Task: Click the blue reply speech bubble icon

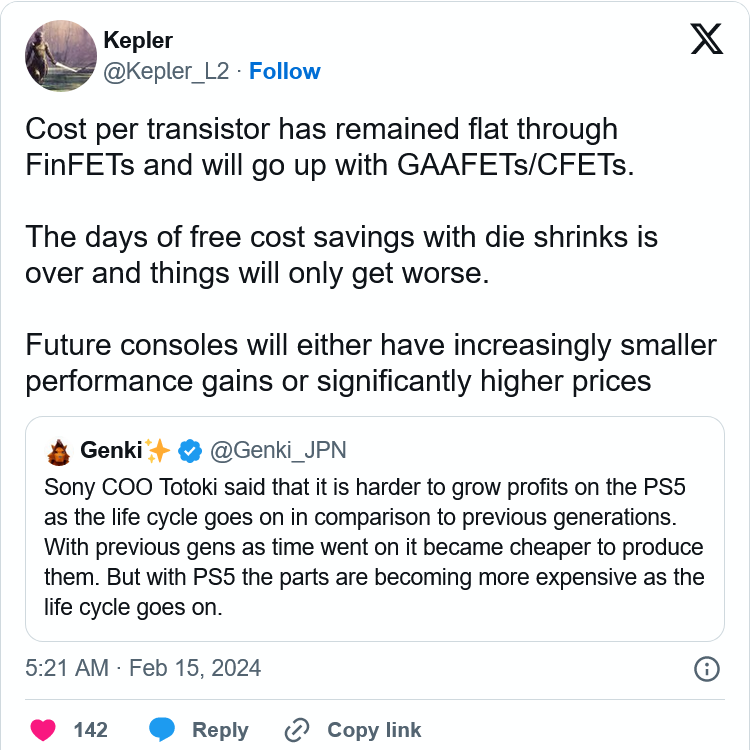Action: (162, 729)
